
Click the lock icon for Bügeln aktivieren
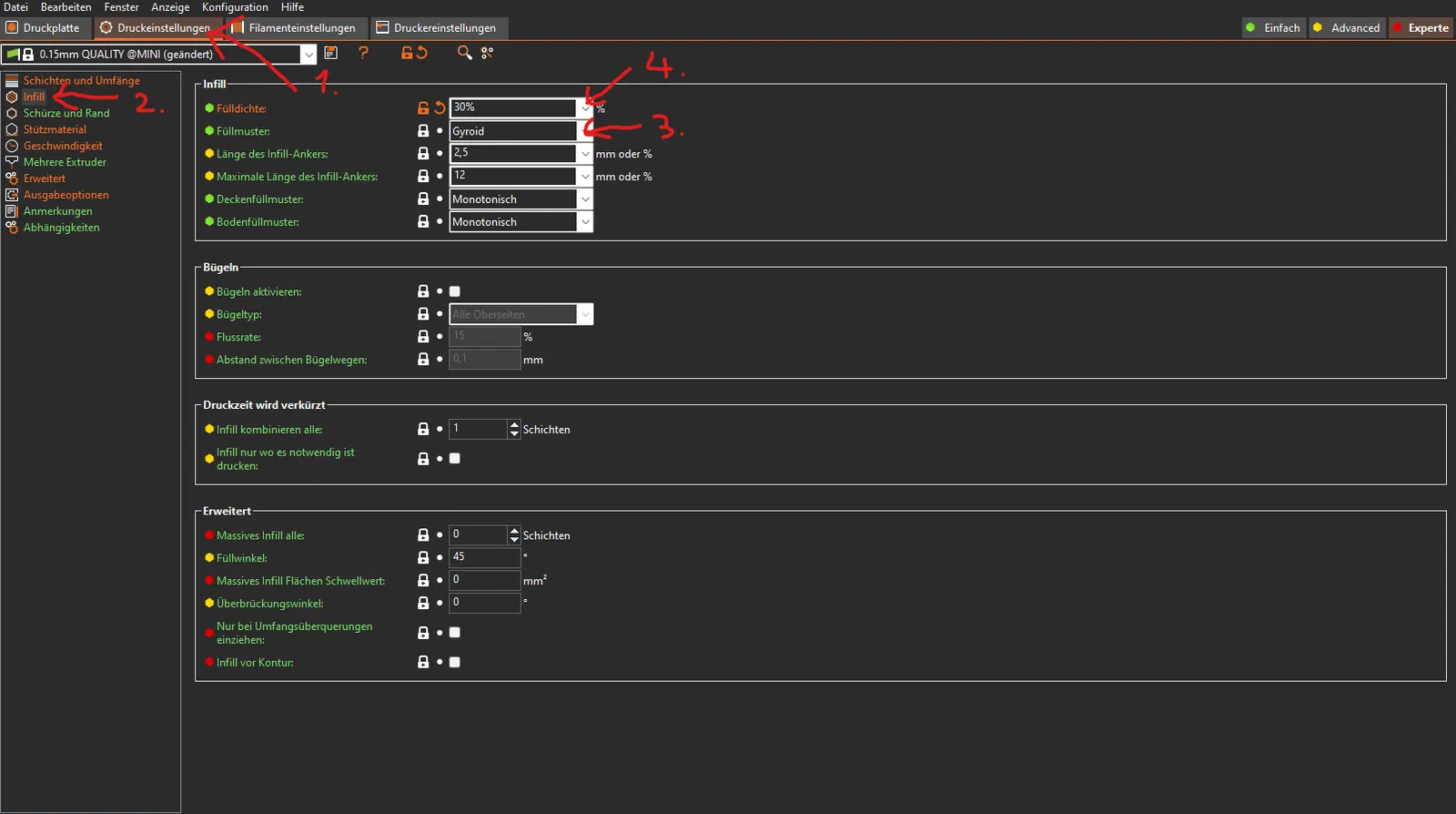423,291
